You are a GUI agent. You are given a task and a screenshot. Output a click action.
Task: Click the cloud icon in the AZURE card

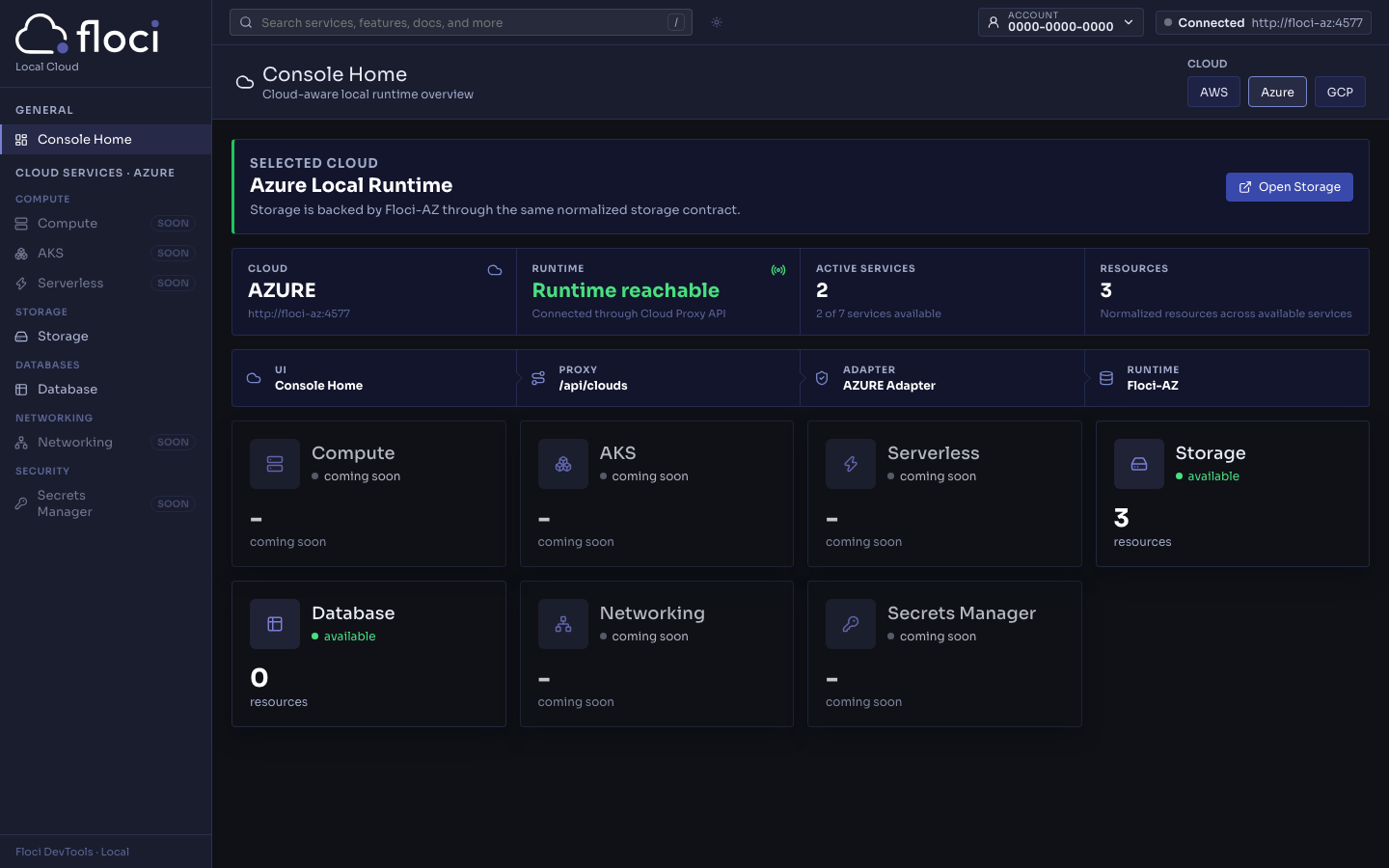coord(495,270)
